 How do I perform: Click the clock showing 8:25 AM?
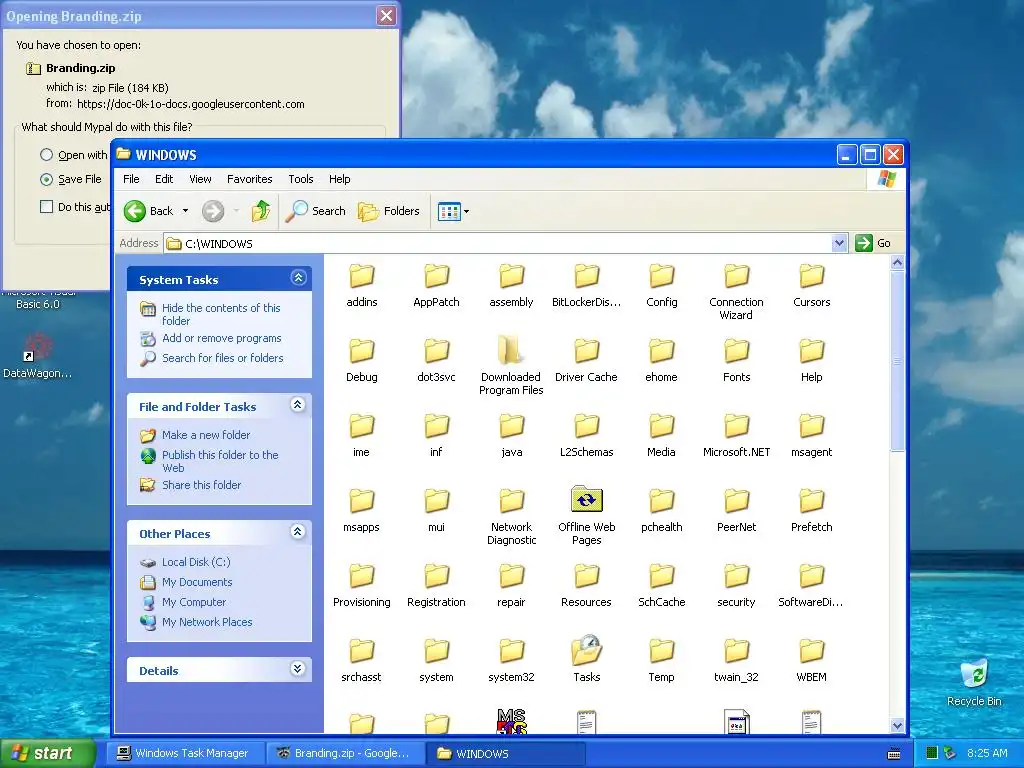(987, 753)
